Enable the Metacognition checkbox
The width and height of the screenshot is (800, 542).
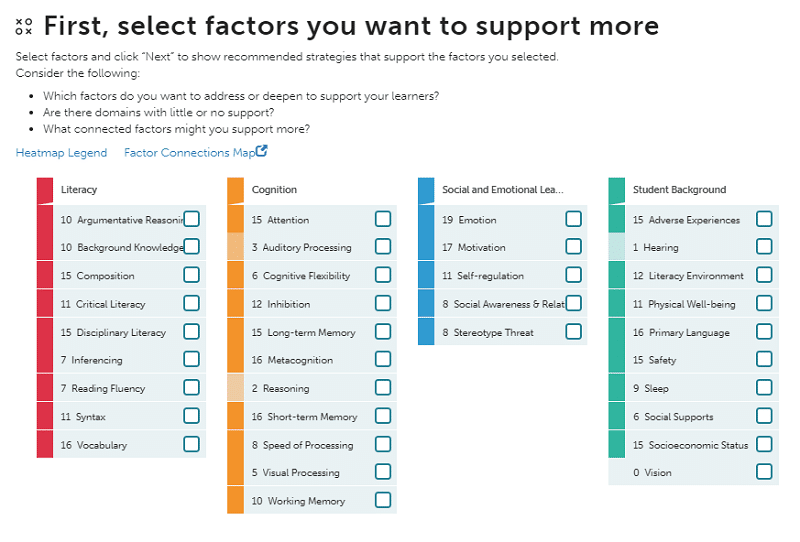[383, 359]
